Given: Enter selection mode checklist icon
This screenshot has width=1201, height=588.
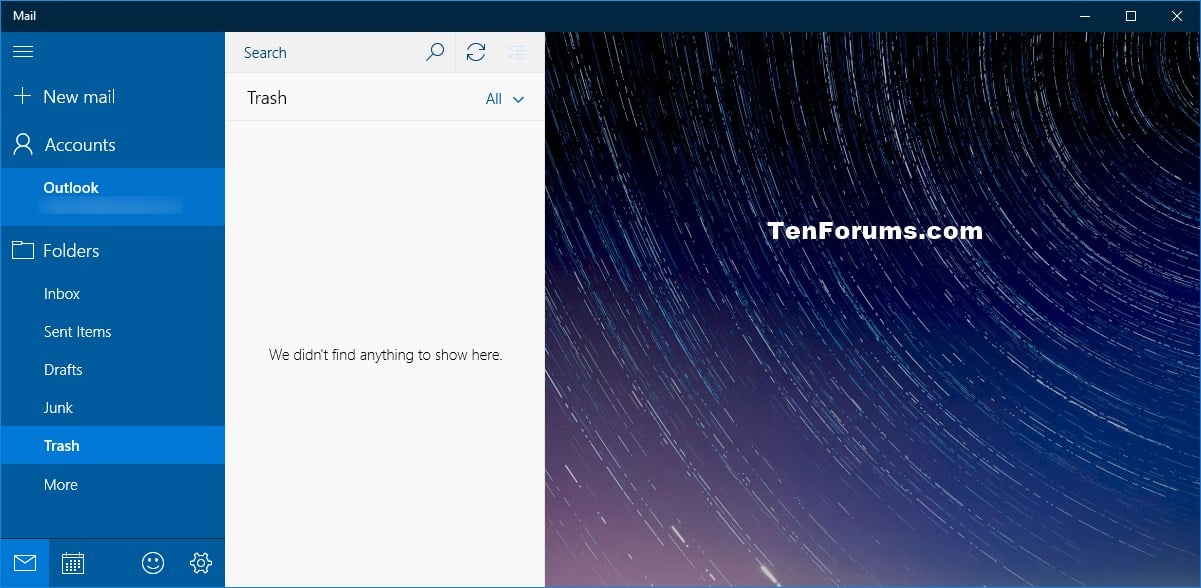Looking at the screenshot, I should point(517,52).
